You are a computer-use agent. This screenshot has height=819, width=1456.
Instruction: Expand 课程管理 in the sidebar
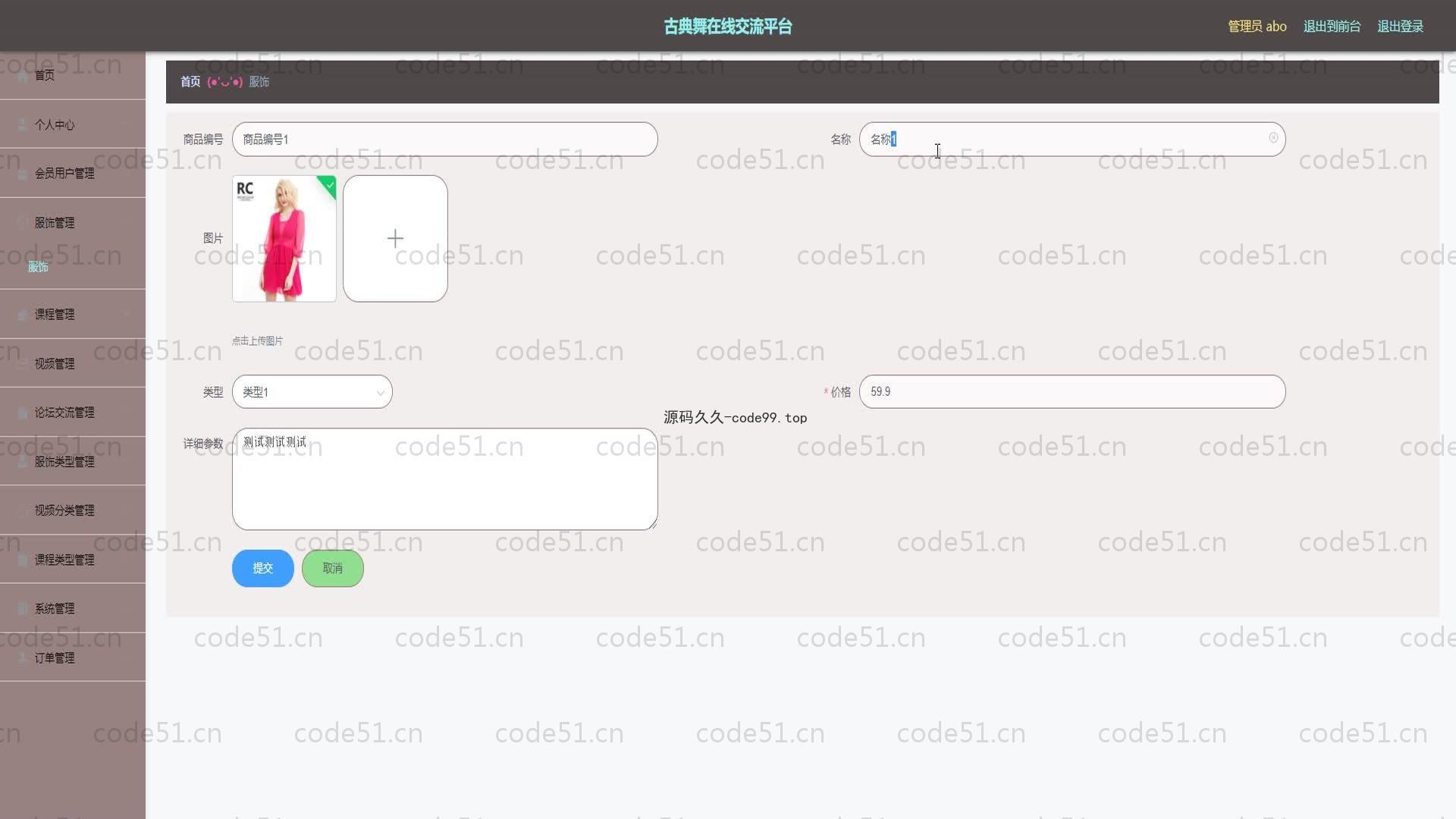click(x=73, y=314)
